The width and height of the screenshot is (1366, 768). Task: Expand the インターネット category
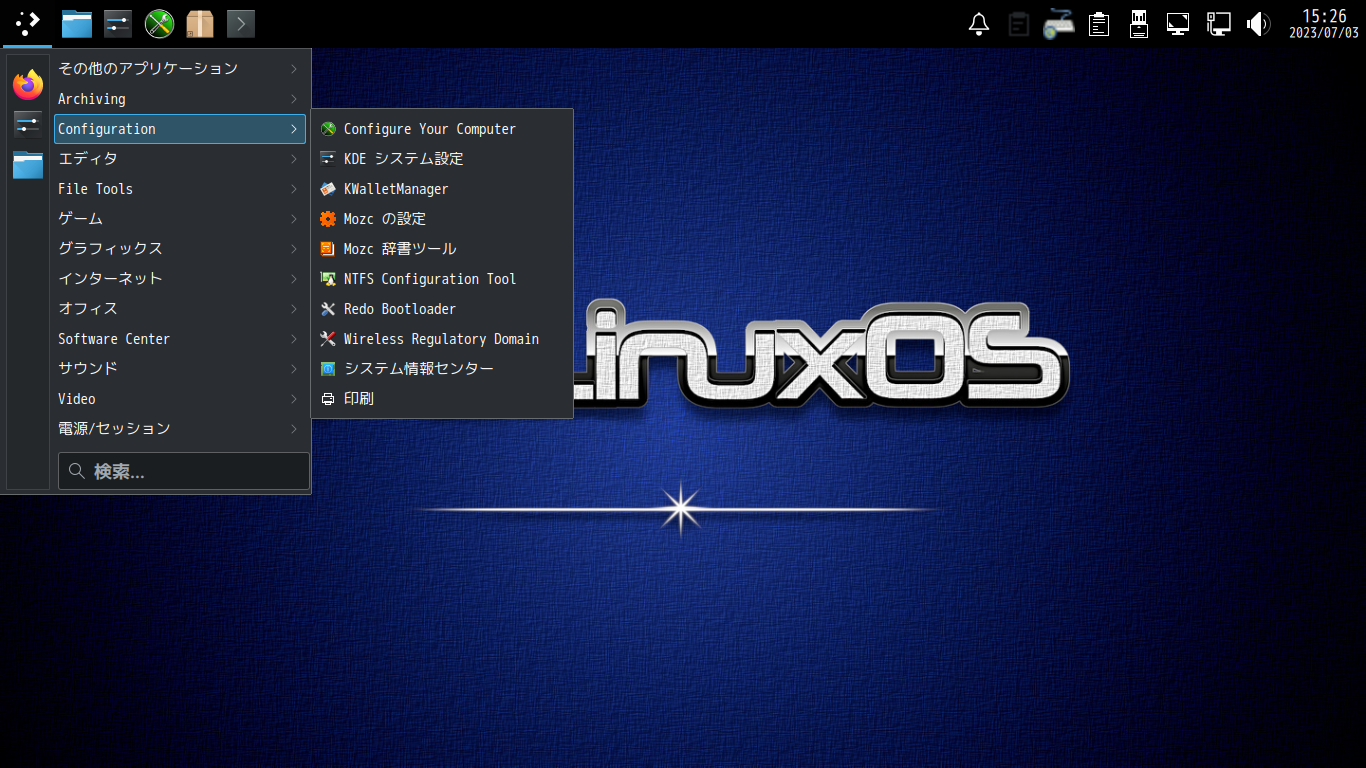point(180,279)
